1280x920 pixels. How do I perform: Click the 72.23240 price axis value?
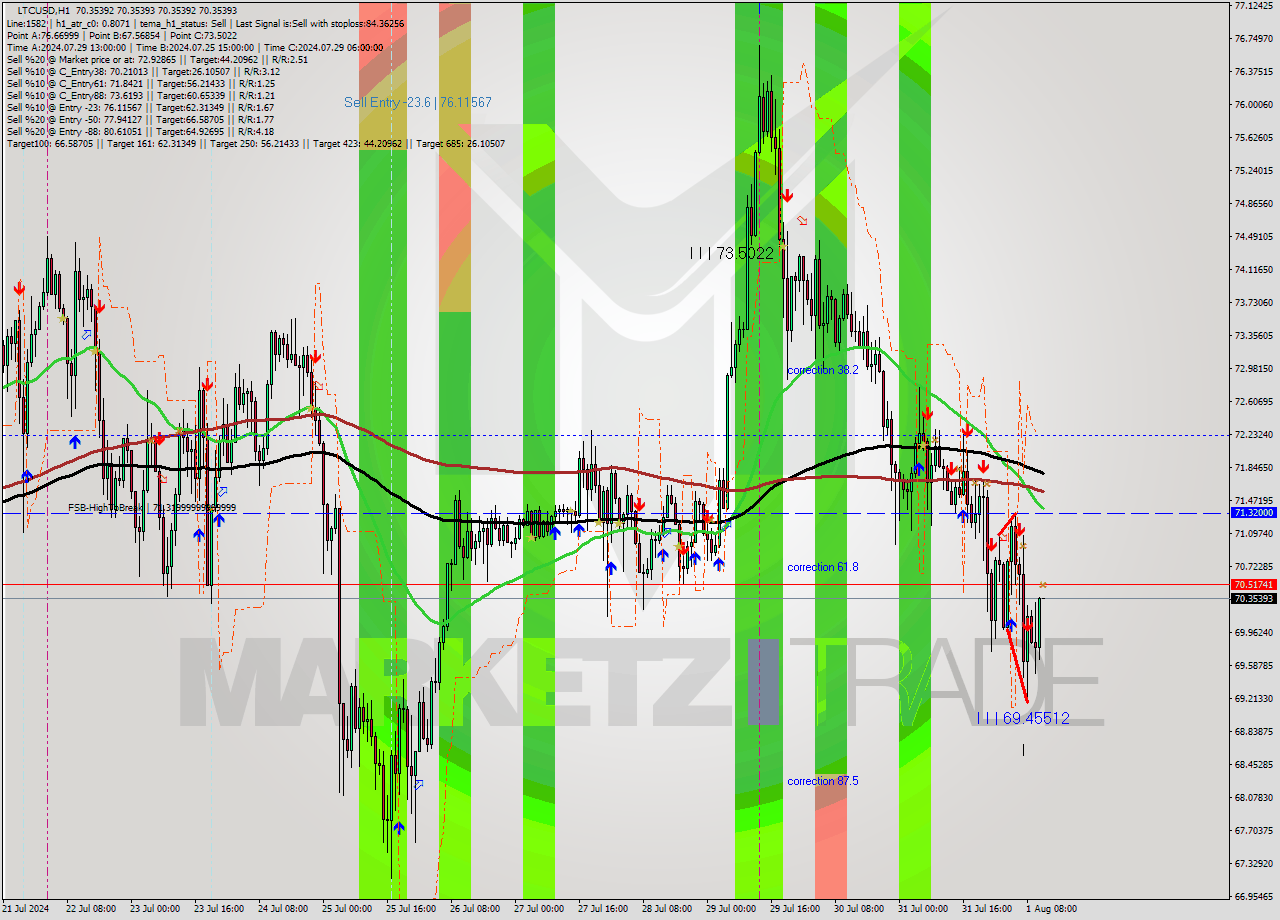click(x=1253, y=435)
